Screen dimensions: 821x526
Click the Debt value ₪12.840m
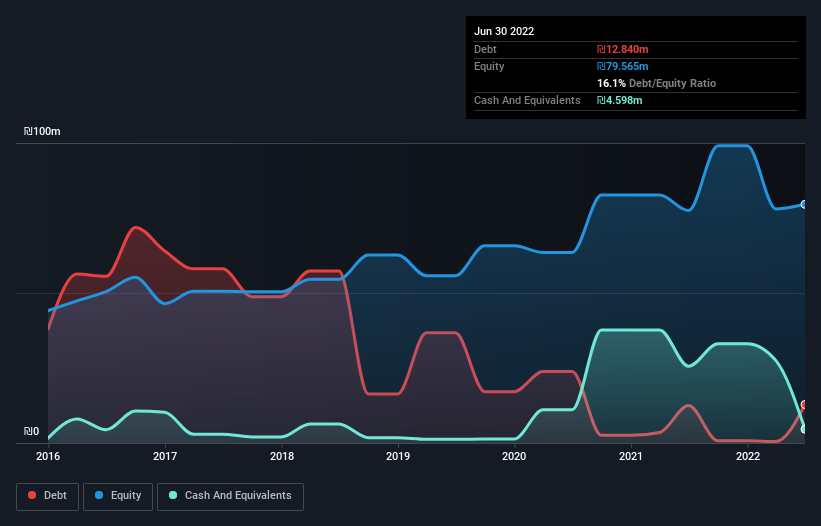point(623,49)
